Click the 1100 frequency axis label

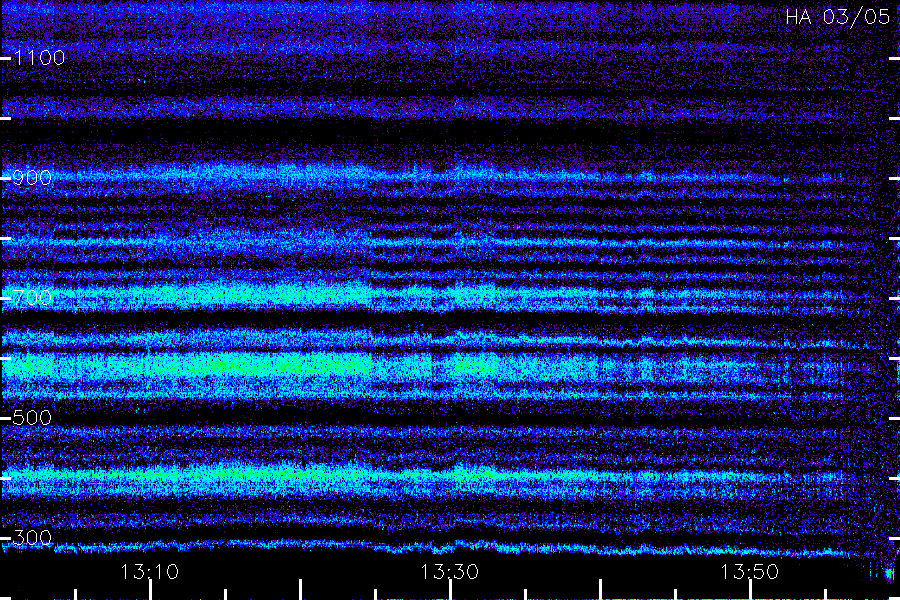click(39, 57)
